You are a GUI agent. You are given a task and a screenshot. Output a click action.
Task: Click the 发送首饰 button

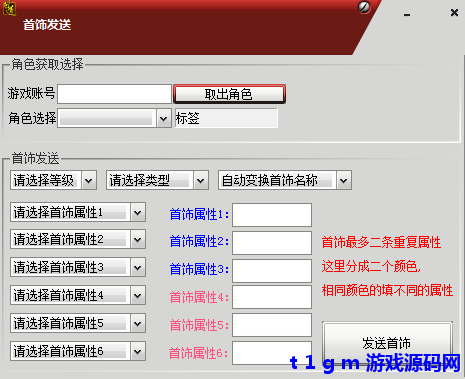[387, 343]
